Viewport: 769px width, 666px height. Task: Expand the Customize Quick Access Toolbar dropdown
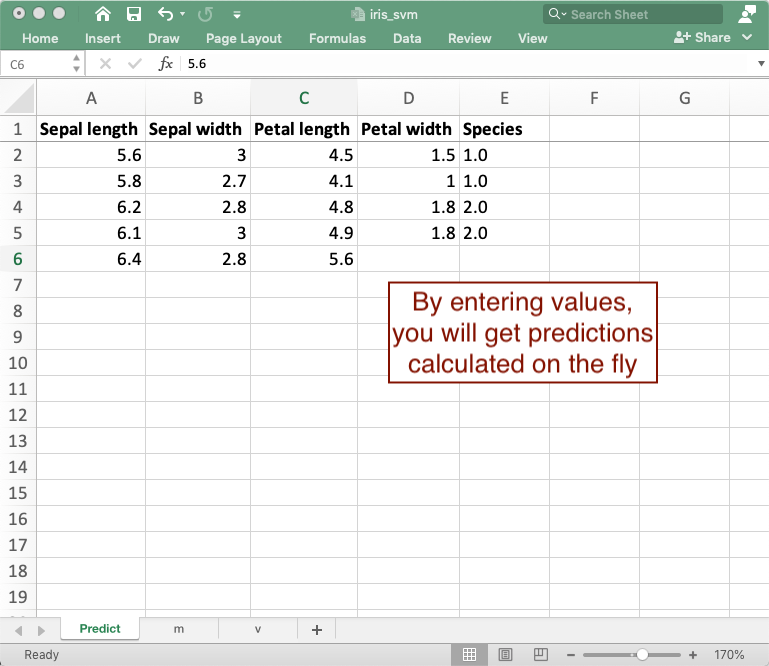236,16
